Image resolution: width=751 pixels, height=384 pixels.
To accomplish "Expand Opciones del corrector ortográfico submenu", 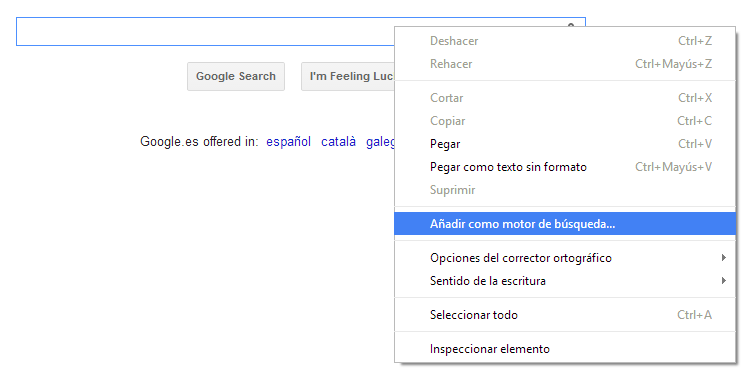I will point(565,258).
